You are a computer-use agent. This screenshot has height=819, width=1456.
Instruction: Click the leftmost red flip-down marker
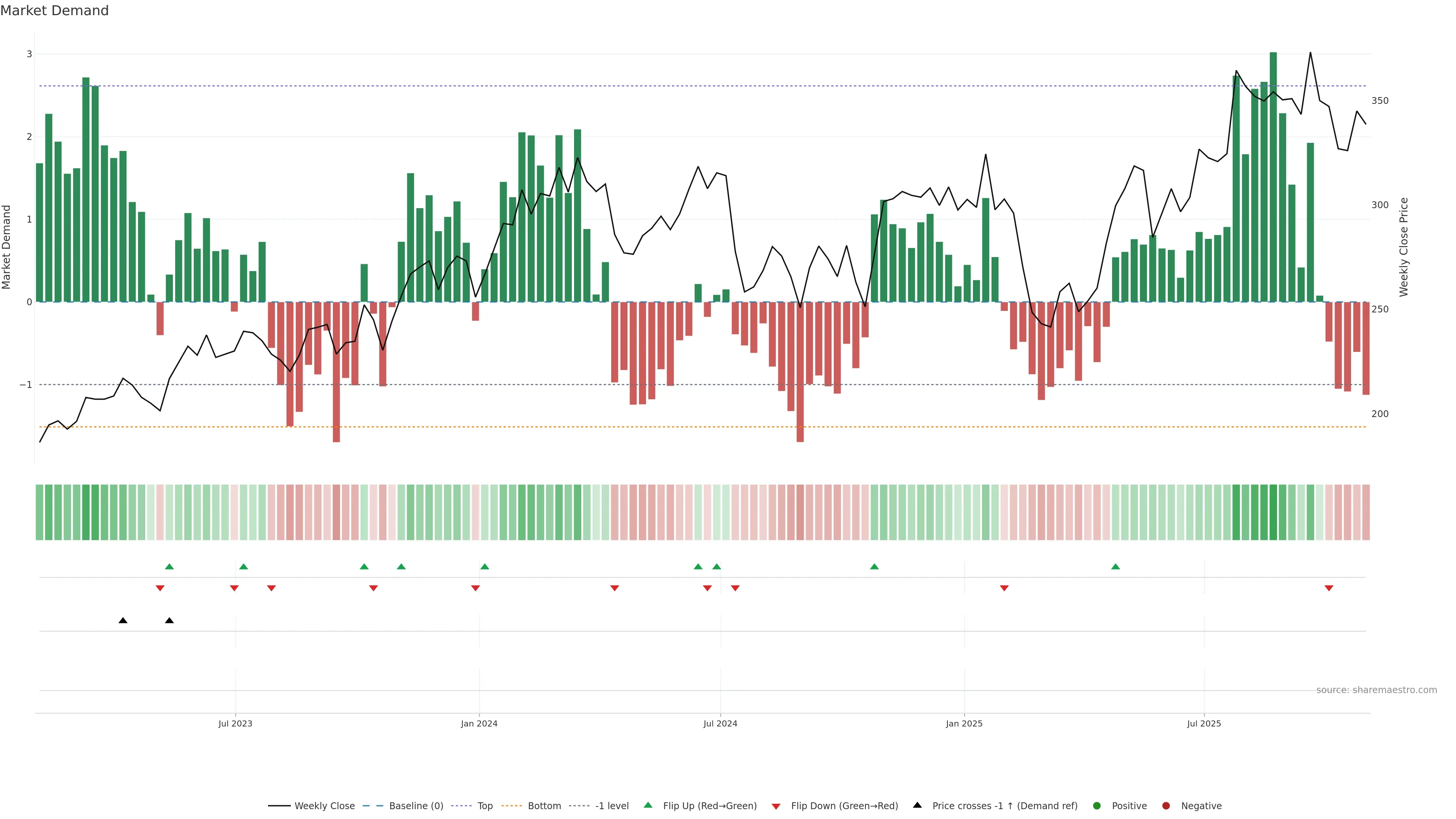tap(160, 588)
